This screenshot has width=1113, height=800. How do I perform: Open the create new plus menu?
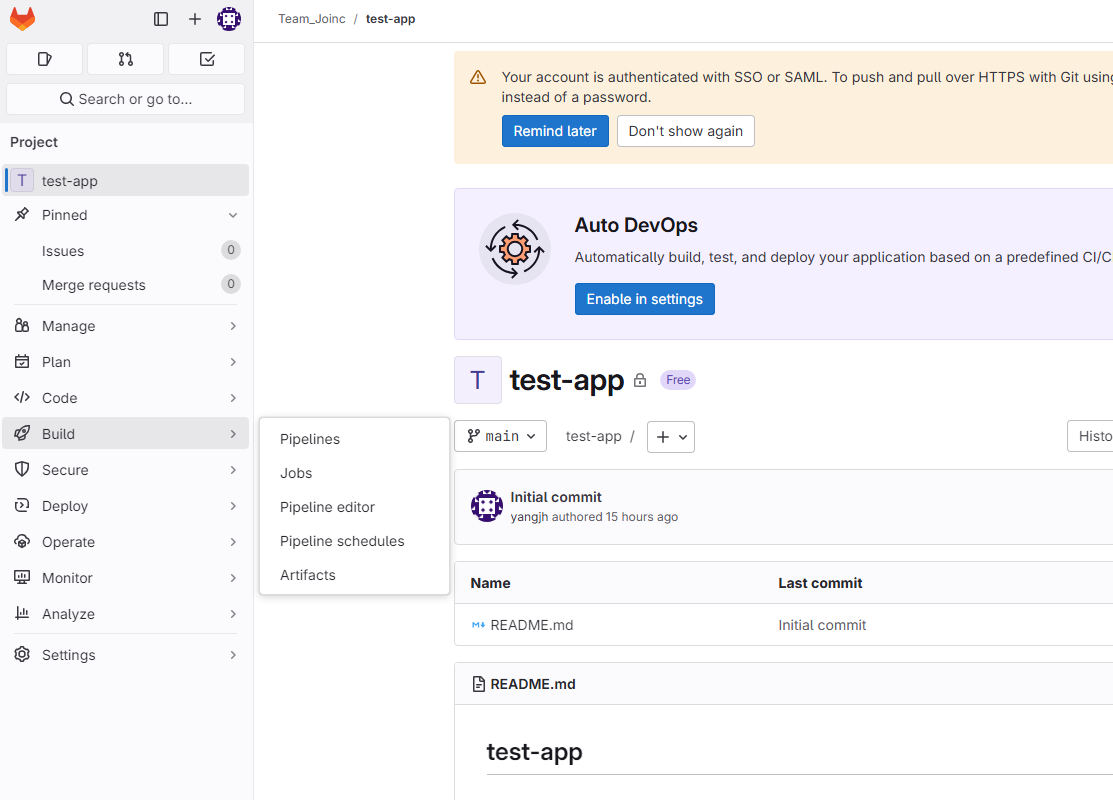[194, 19]
